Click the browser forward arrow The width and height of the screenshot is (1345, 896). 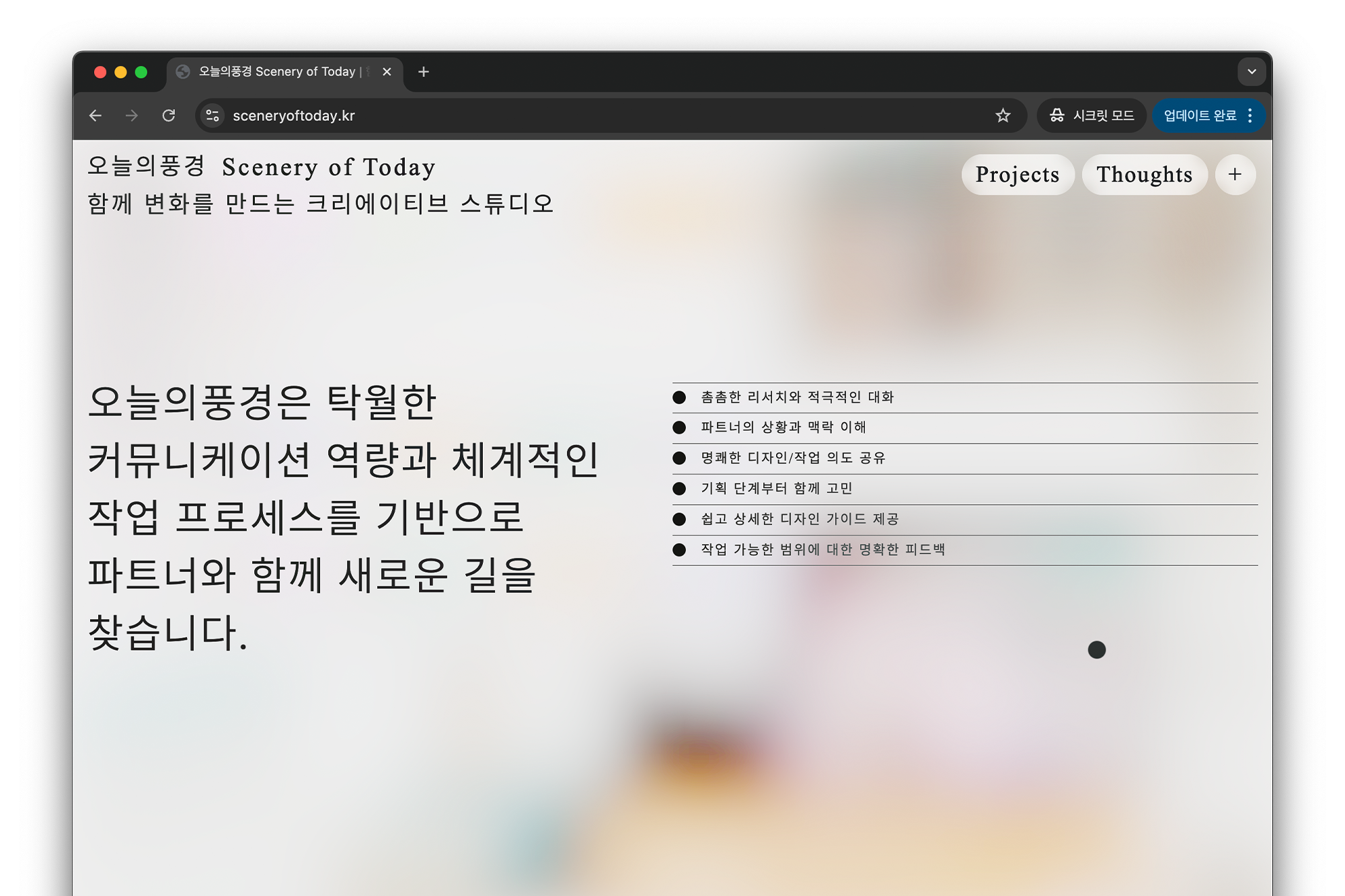click(132, 116)
